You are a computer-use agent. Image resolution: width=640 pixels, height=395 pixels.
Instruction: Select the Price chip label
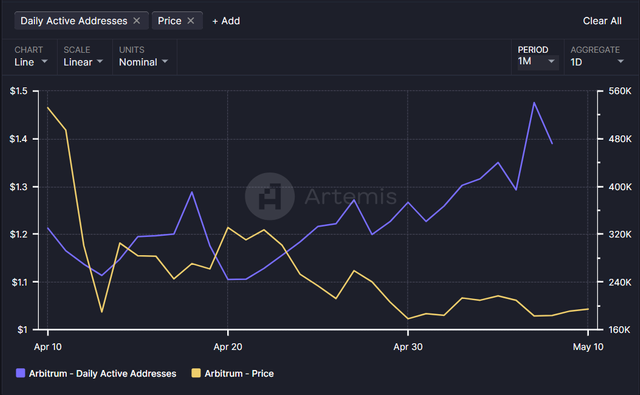169,21
